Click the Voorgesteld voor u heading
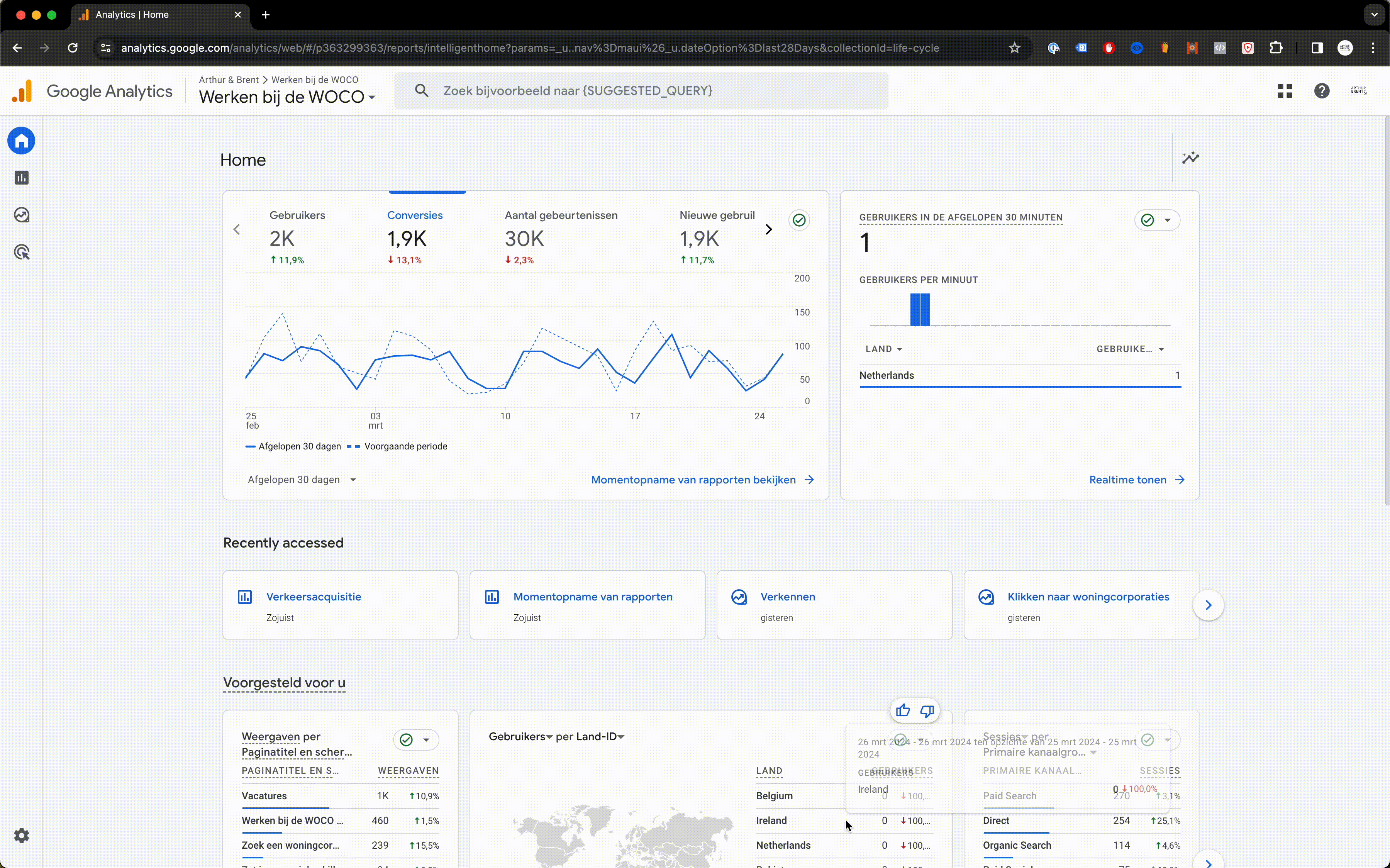Screen dimensions: 1390x868 click(x=284, y=683)
